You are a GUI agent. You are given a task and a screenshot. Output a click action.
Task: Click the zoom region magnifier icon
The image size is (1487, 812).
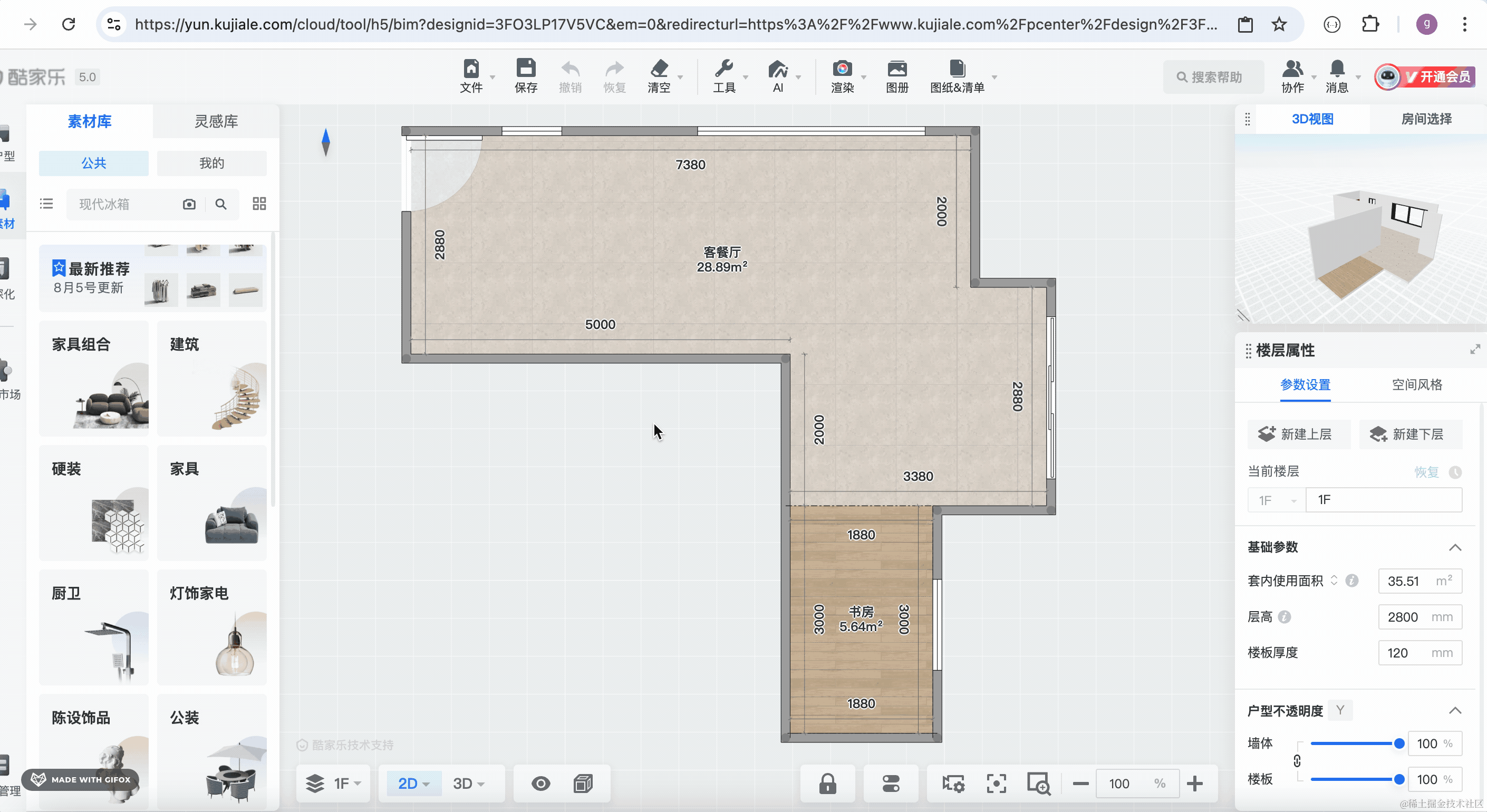point(1038,783)
